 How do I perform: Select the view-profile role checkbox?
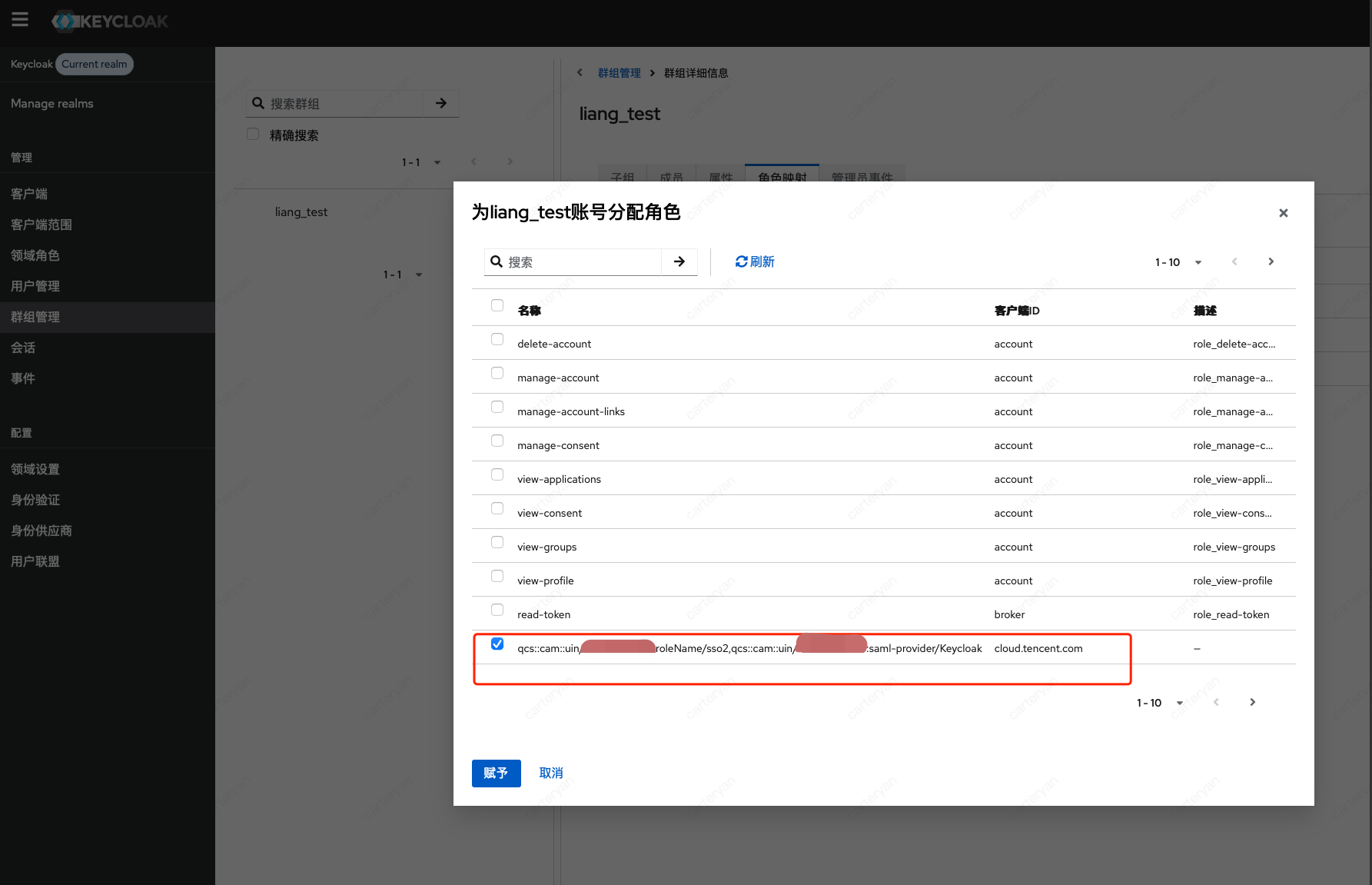(497, 577)
